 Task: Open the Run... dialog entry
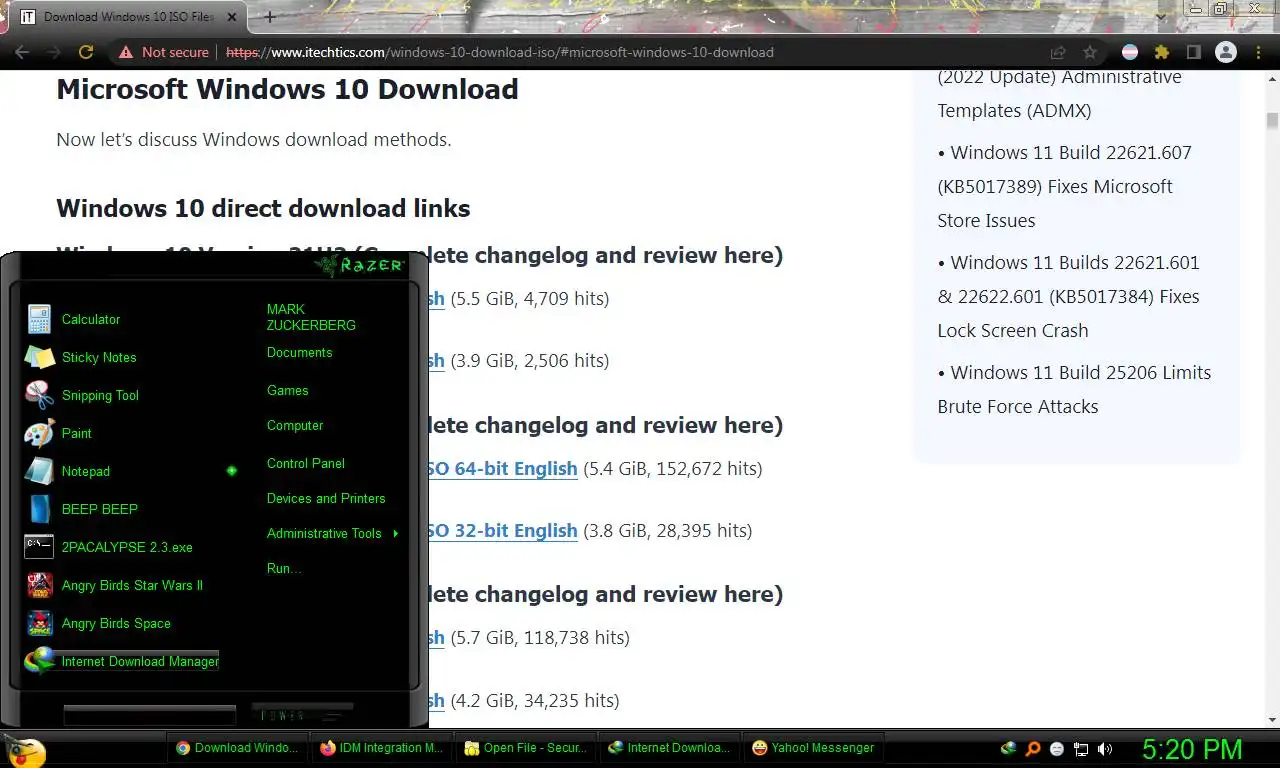click(284, 568)
